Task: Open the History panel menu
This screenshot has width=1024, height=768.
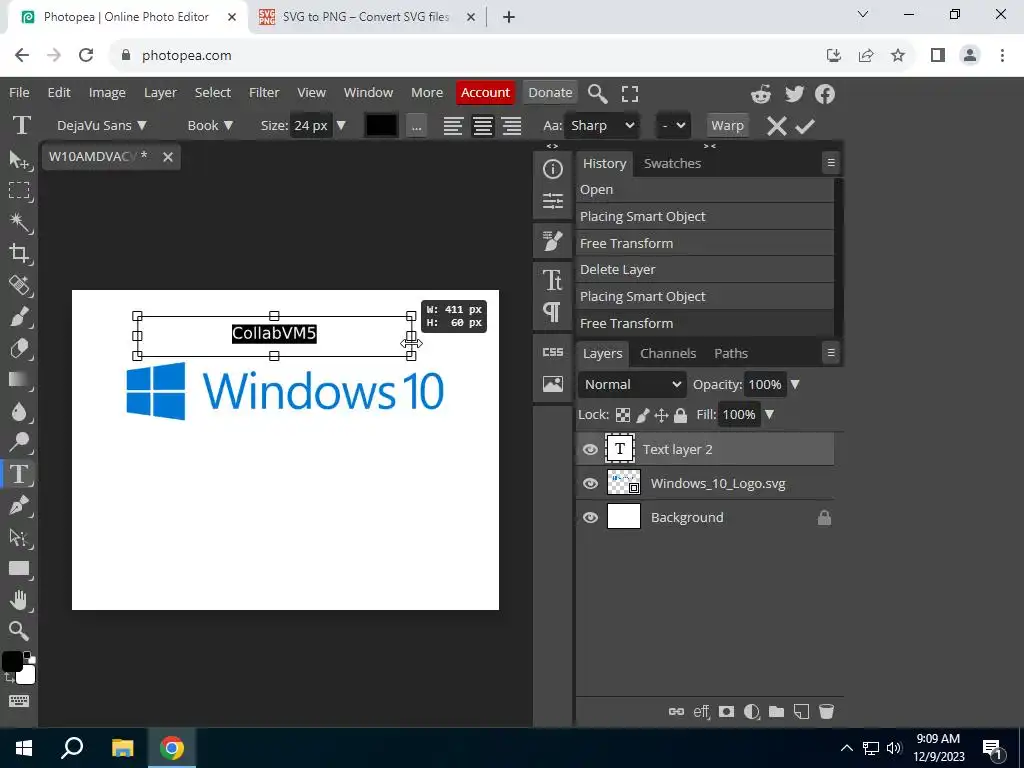Action: 831,163
